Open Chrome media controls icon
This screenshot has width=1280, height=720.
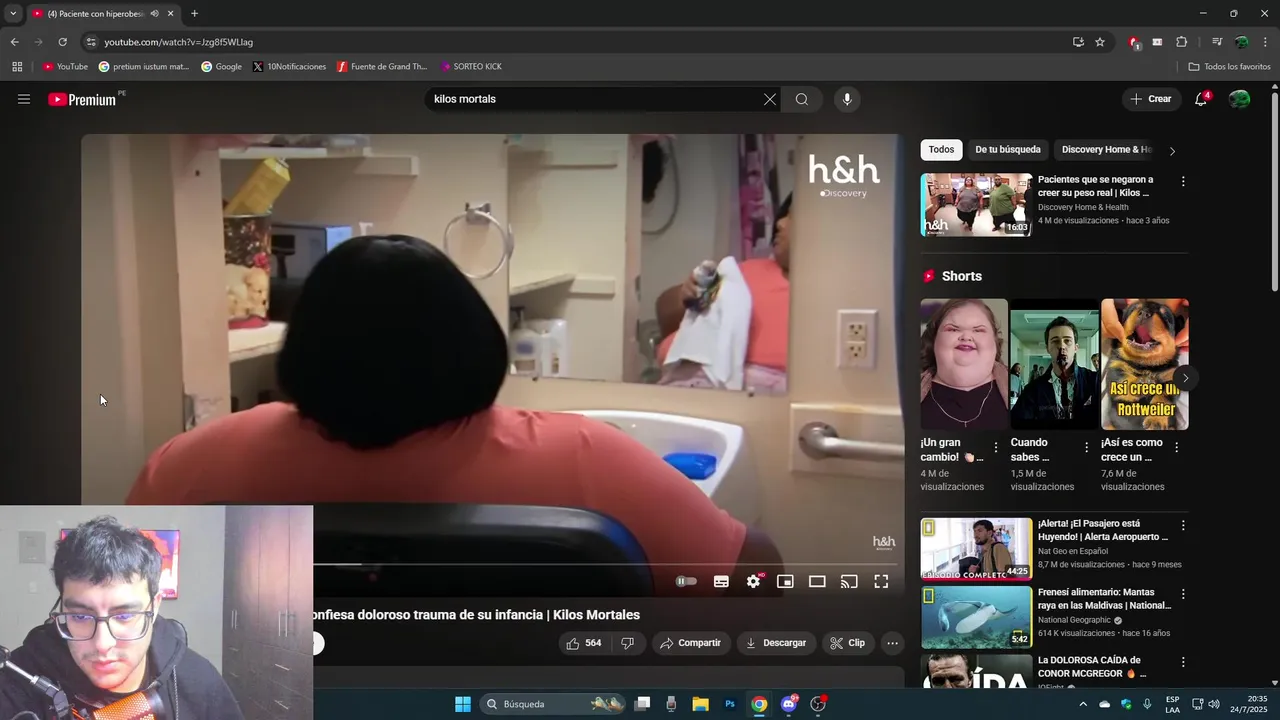pyautogui.click(x=1217, y=42)
